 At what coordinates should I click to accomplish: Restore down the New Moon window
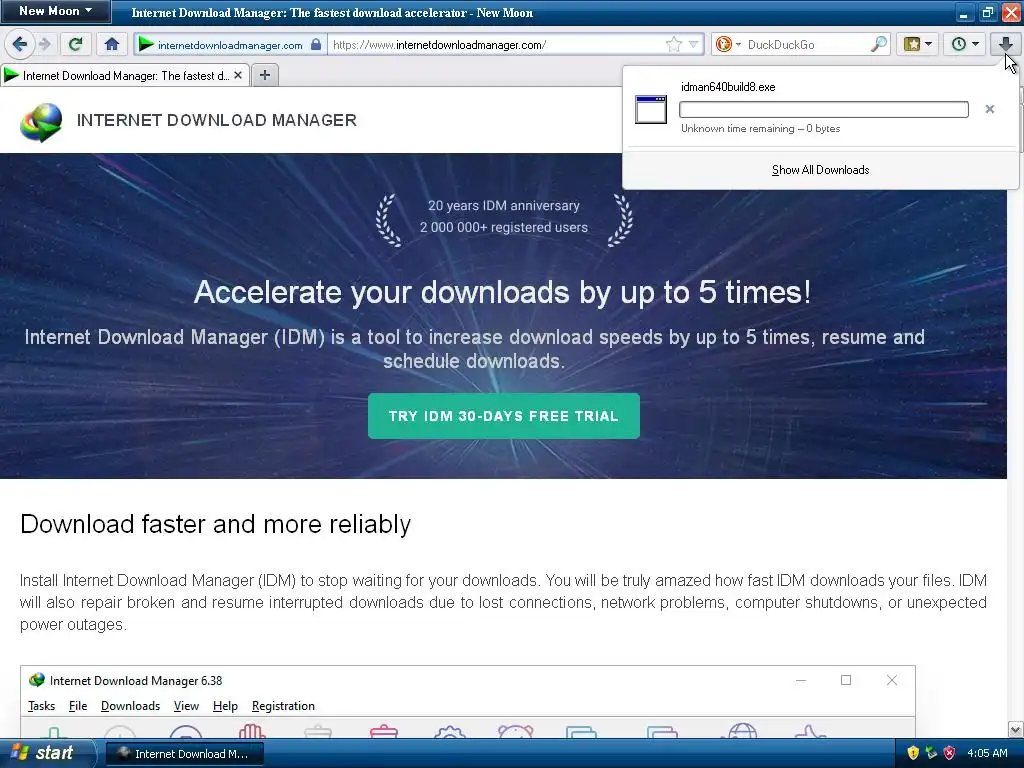pos(987,12)
